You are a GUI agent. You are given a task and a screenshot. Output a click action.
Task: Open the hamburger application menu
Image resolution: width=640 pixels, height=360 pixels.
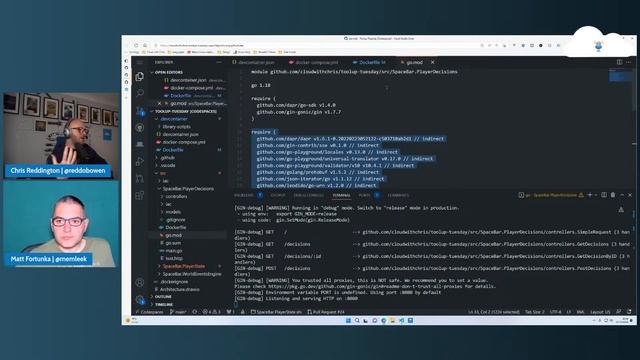click(x=140, y=62)
